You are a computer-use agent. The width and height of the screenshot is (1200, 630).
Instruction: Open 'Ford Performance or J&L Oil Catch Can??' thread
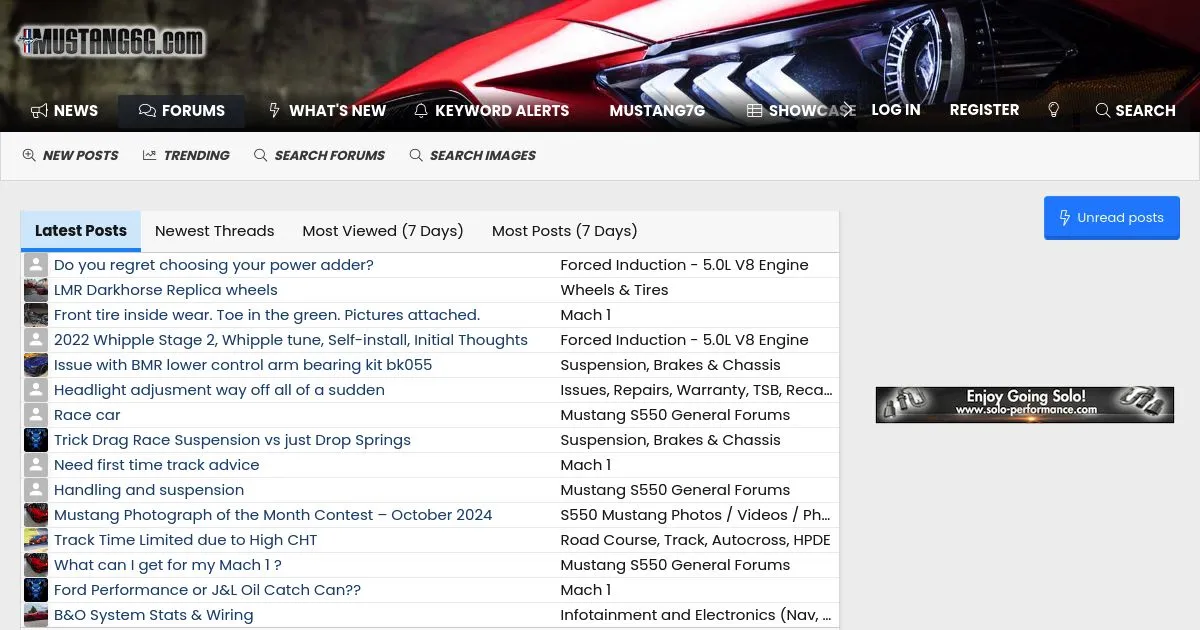point(207,590)
